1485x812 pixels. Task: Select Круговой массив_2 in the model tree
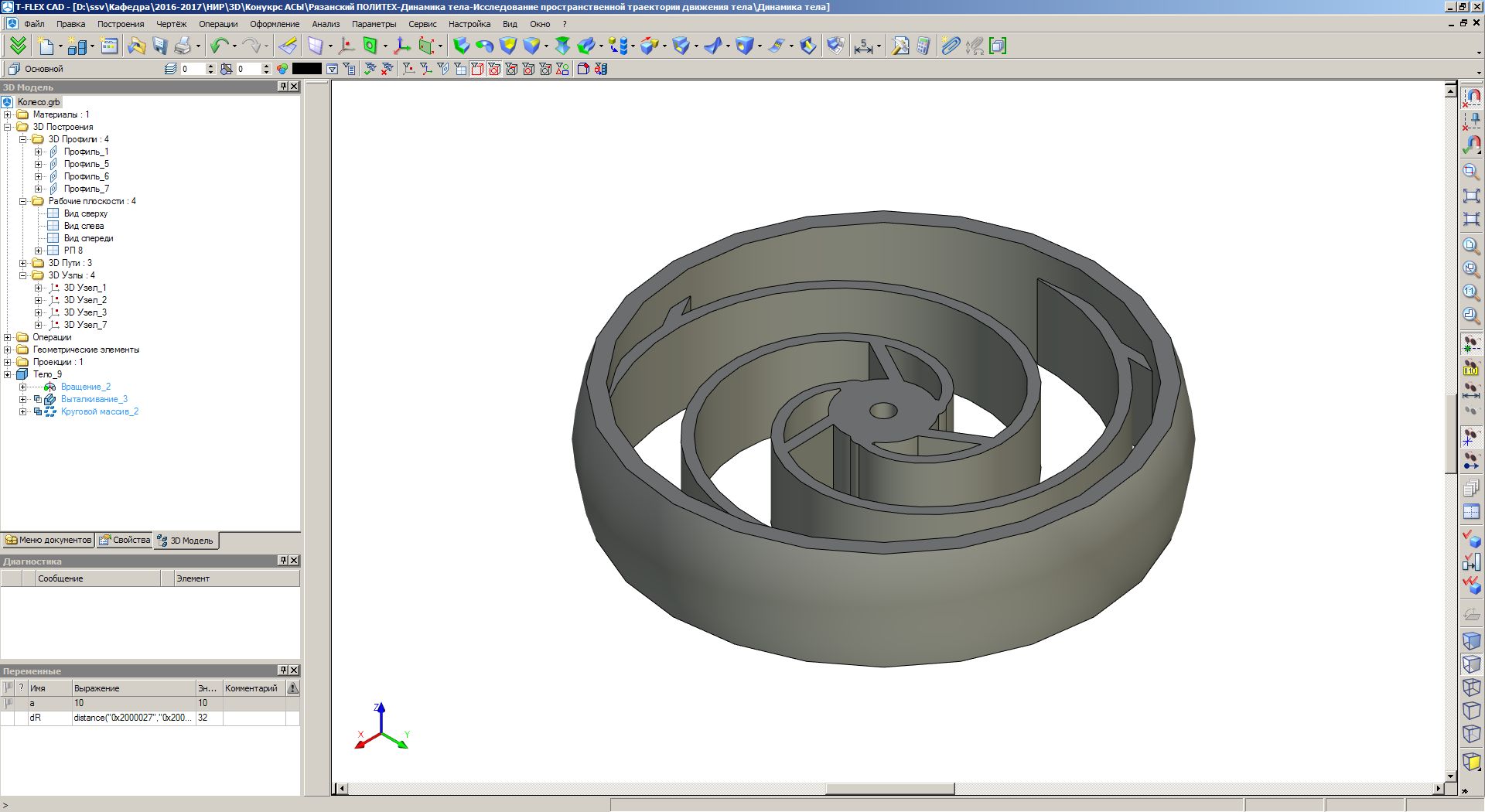coord(99,411)
